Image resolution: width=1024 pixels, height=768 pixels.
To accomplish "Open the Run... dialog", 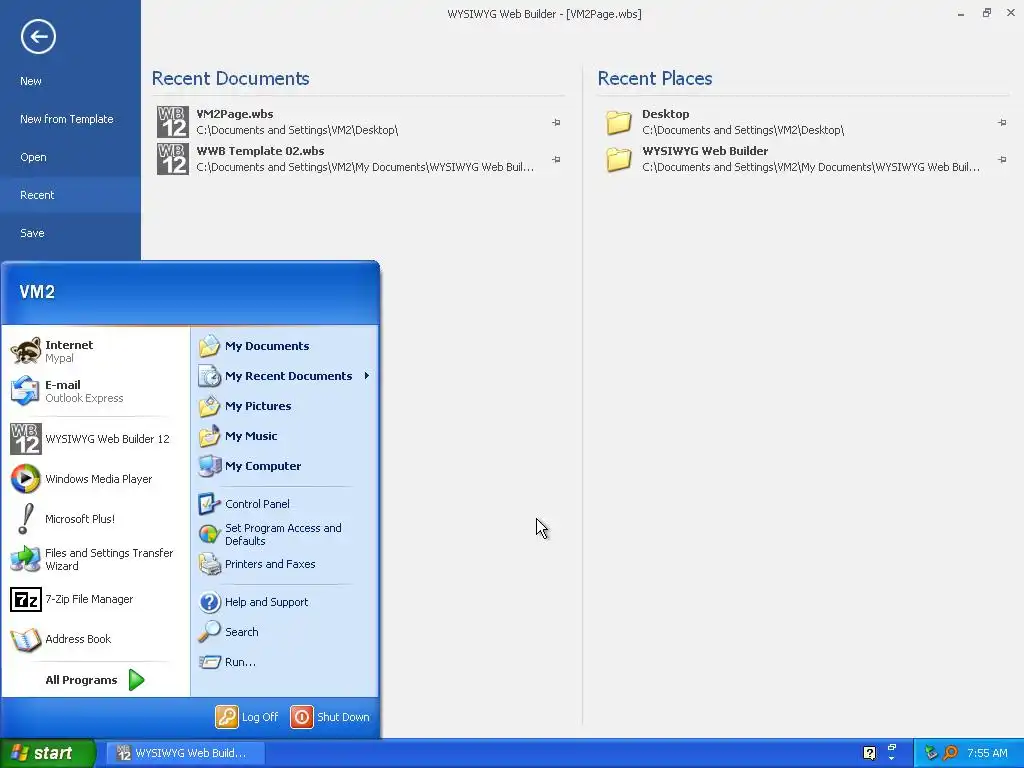I will pyautogui.click(x=285, y=662).
